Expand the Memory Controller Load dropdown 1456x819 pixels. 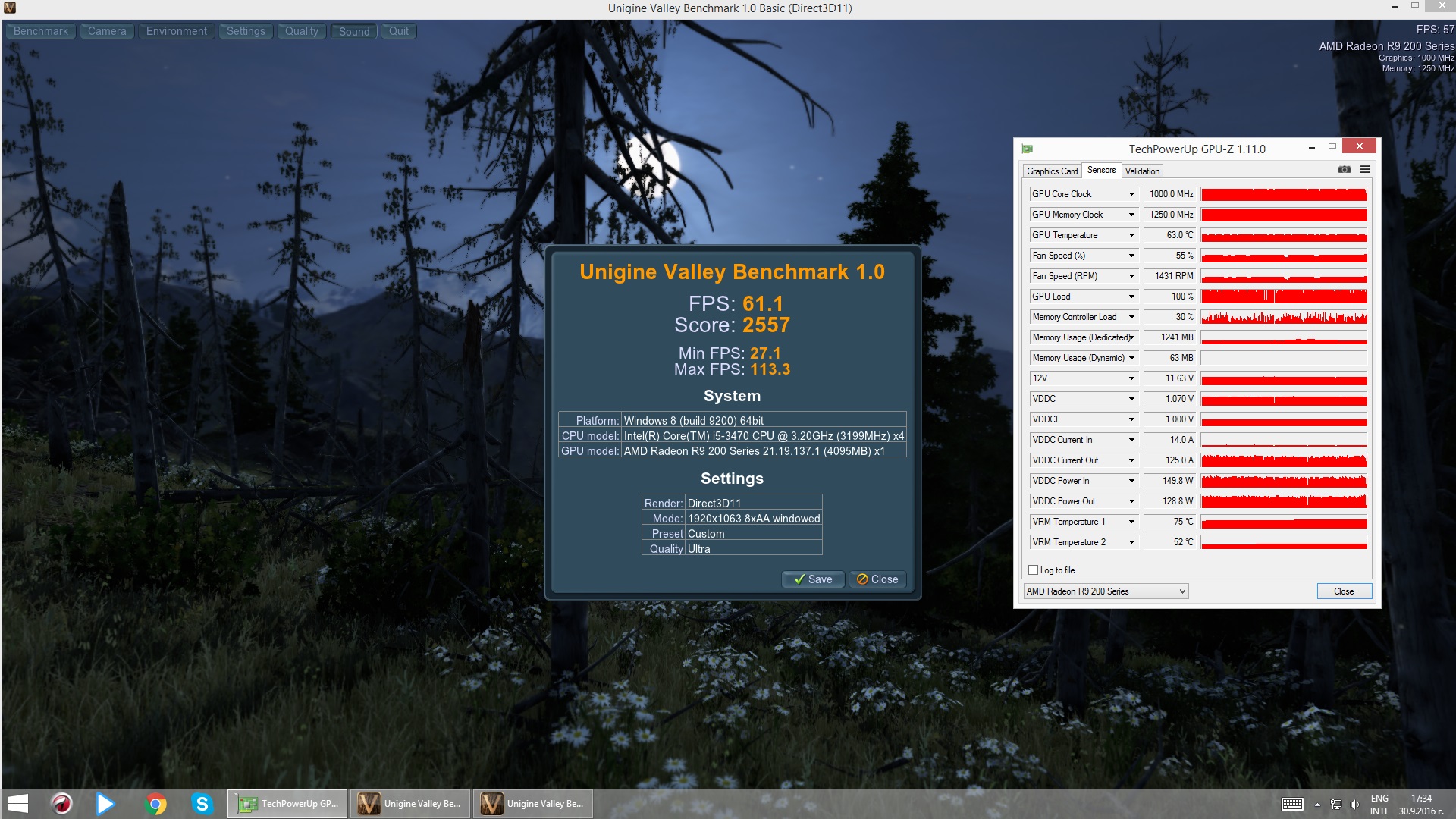[x=1131, y=317]
